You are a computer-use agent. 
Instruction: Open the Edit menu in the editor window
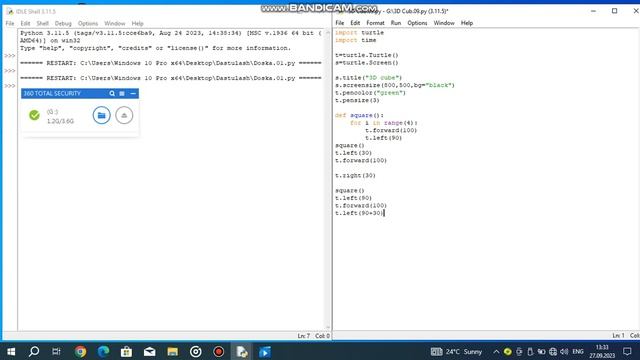(355, 23)
